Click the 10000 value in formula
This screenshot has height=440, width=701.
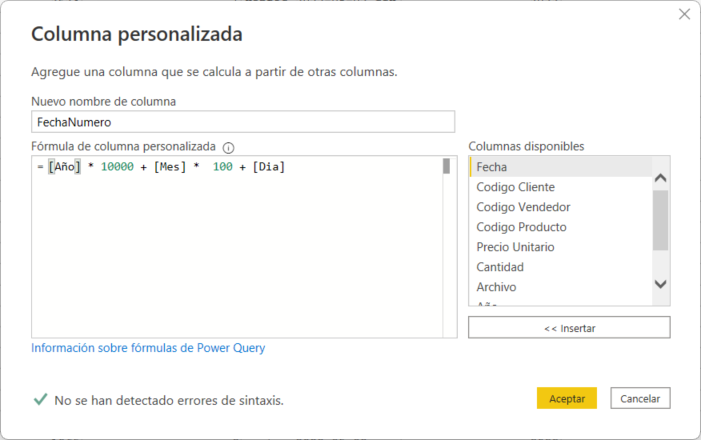coord(117,167)
